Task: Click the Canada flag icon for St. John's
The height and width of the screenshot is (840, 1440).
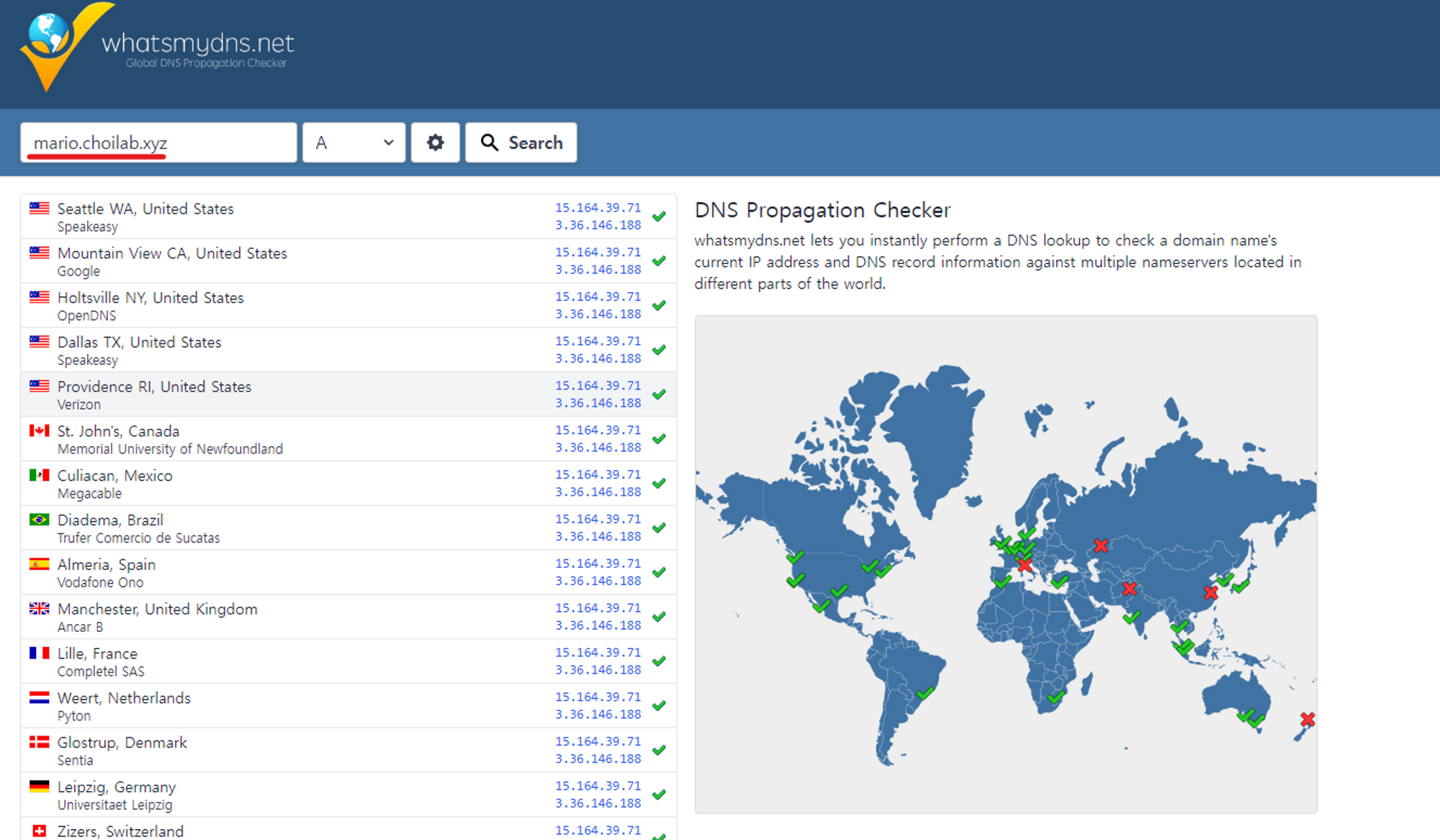Action: (39, 430)
